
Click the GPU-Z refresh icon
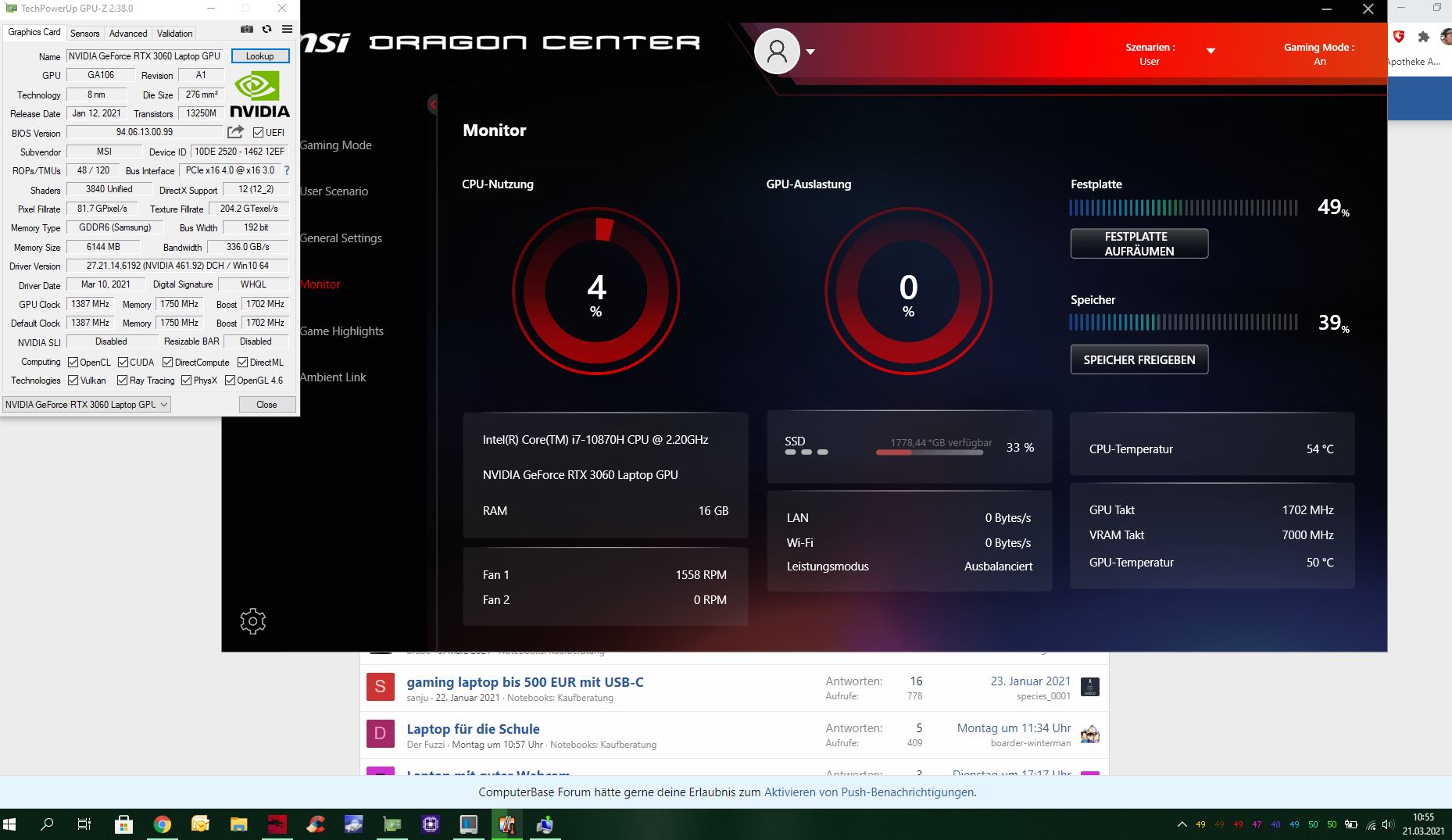[266, 30]
